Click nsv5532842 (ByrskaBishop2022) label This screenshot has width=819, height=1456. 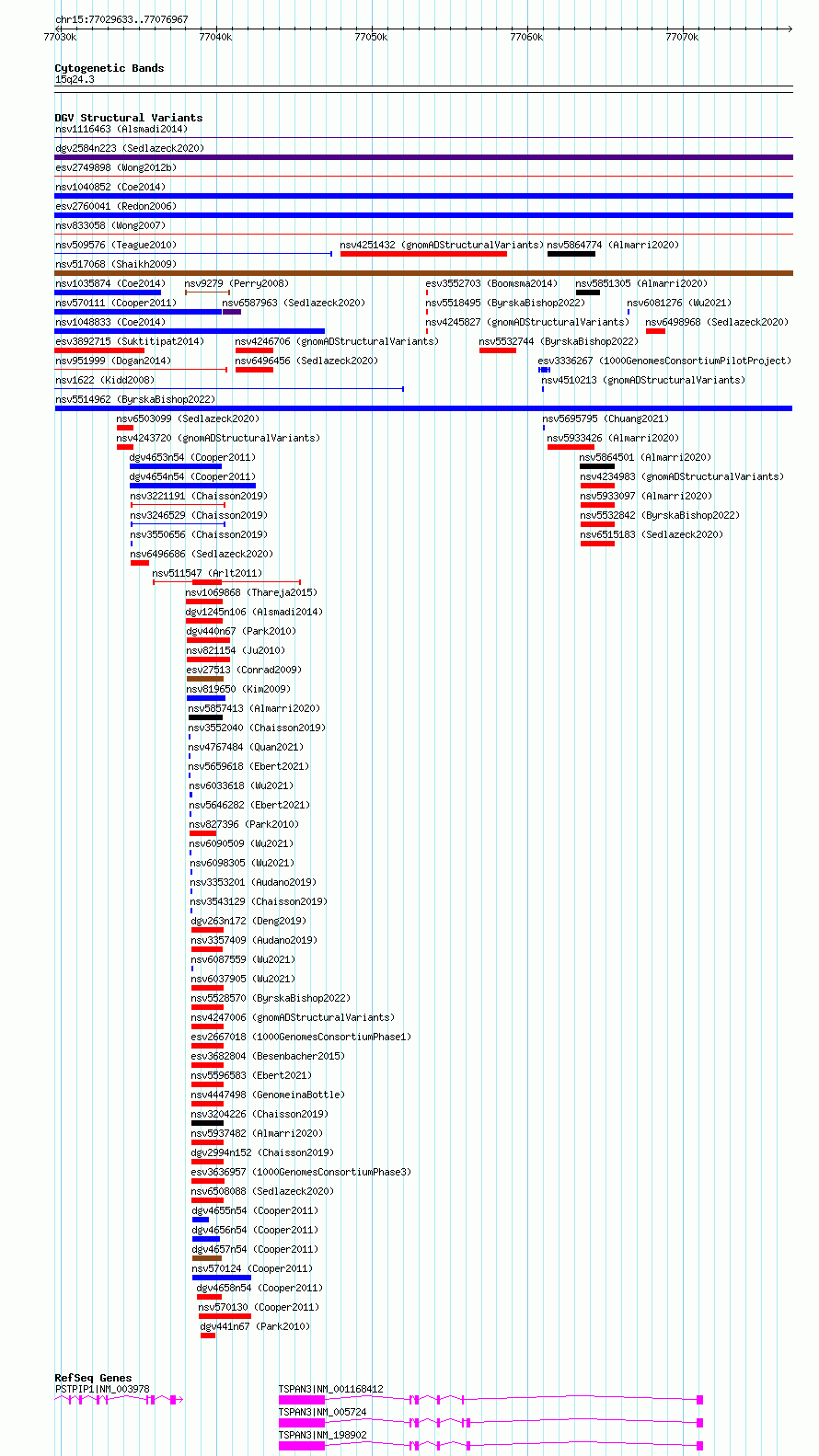tap(659, 515)
